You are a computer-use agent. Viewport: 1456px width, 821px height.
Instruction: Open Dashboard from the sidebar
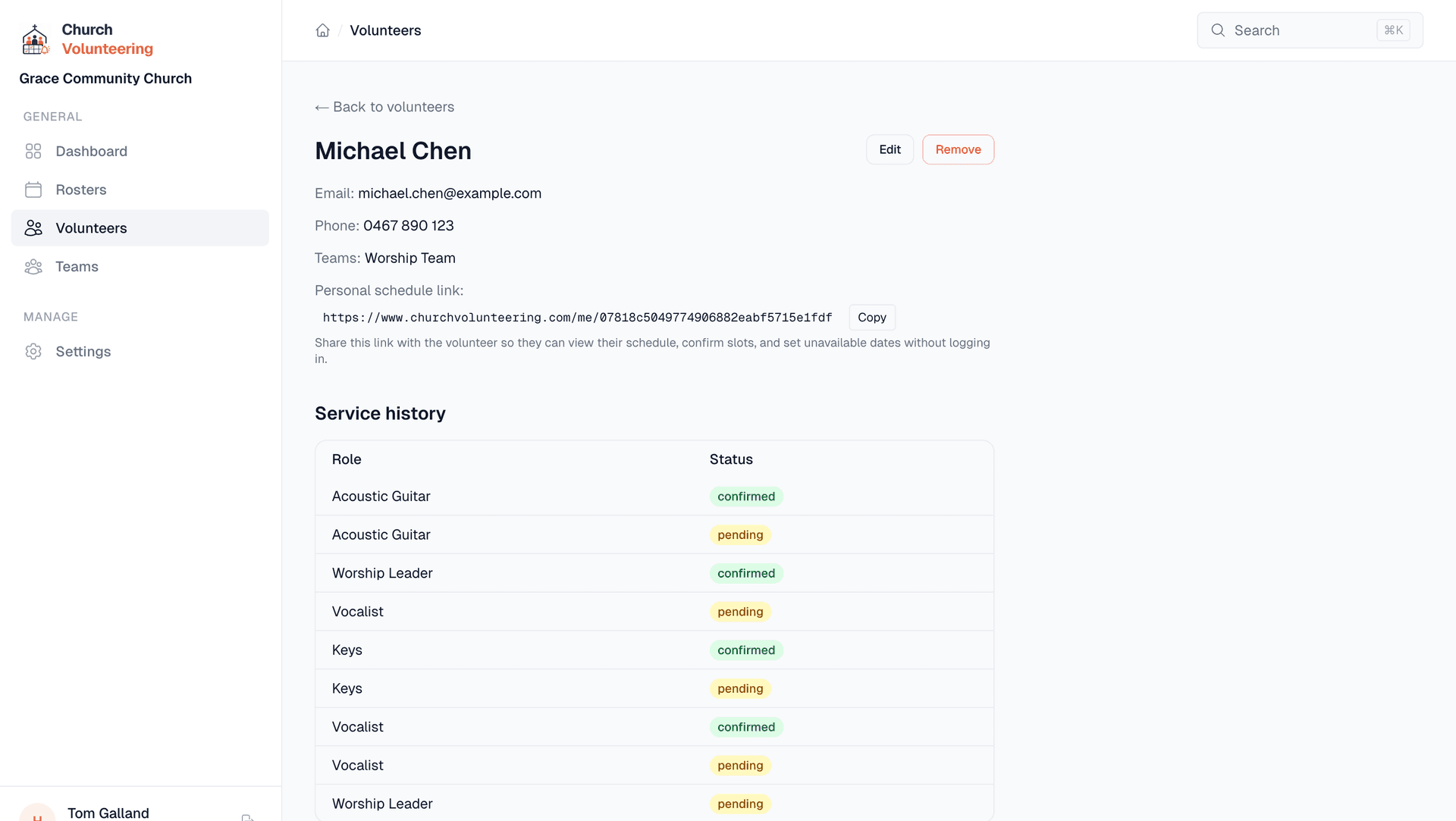point(140,151)
